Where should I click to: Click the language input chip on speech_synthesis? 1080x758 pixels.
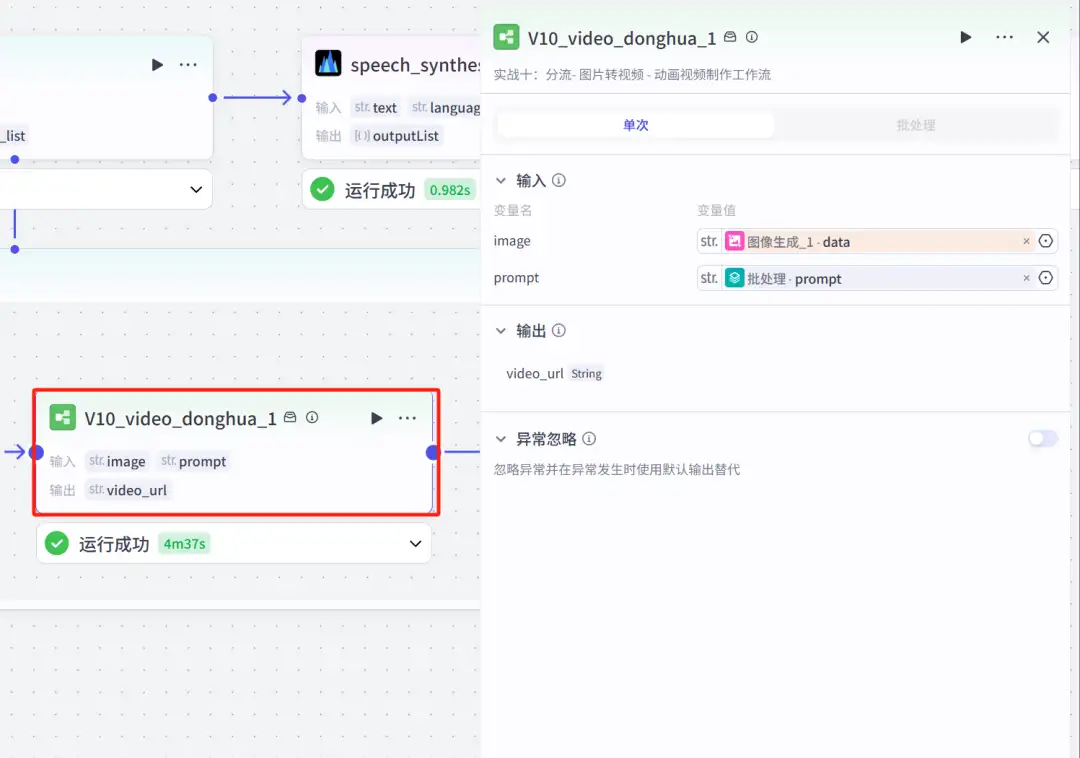tap(445, 107)
